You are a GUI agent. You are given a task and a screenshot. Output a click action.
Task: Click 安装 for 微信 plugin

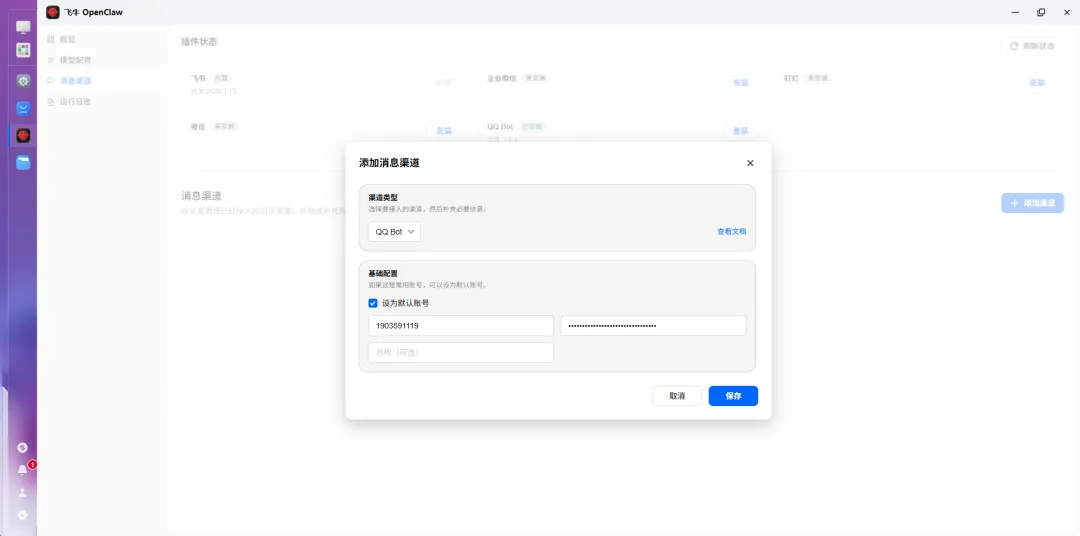point(444,131)
